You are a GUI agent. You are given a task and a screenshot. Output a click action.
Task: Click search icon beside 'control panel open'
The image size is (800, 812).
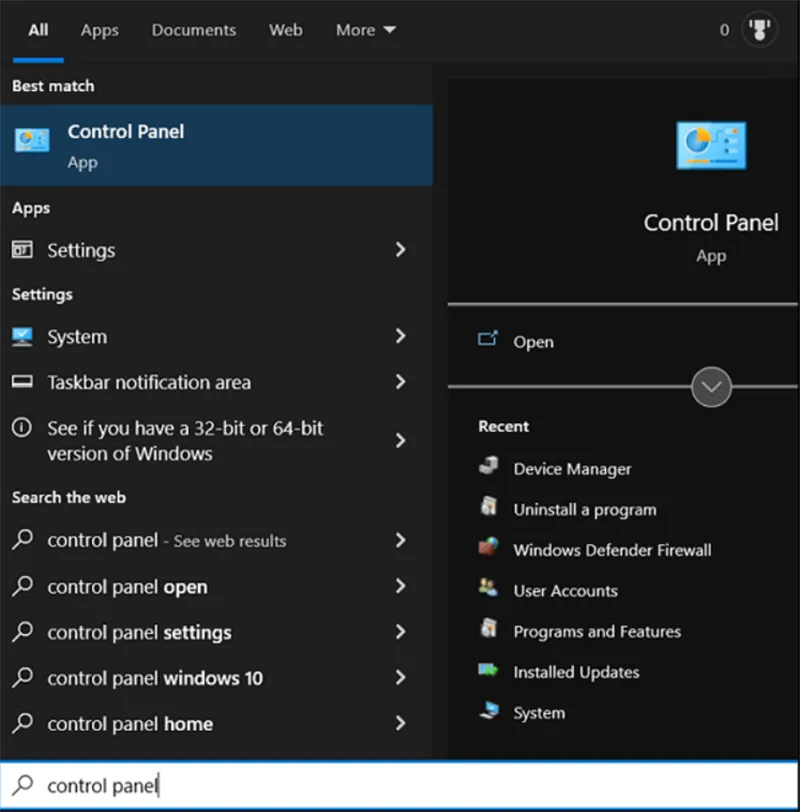pos(23,586)
